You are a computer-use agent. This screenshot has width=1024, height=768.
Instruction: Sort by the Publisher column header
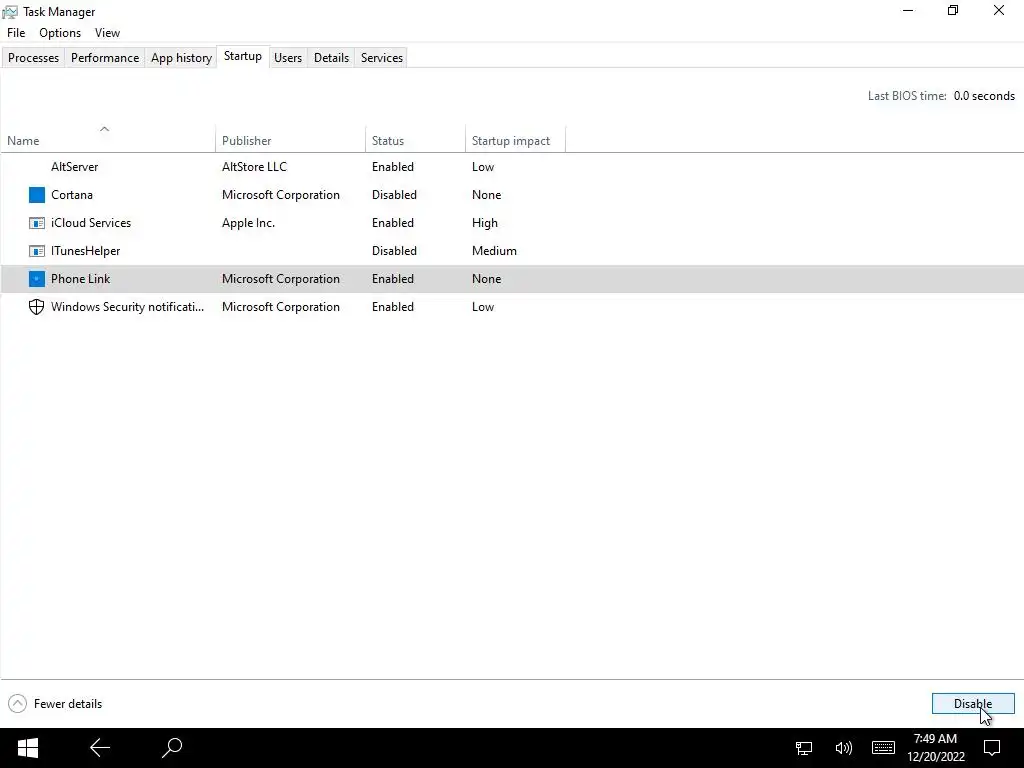[x=290, y=140]
